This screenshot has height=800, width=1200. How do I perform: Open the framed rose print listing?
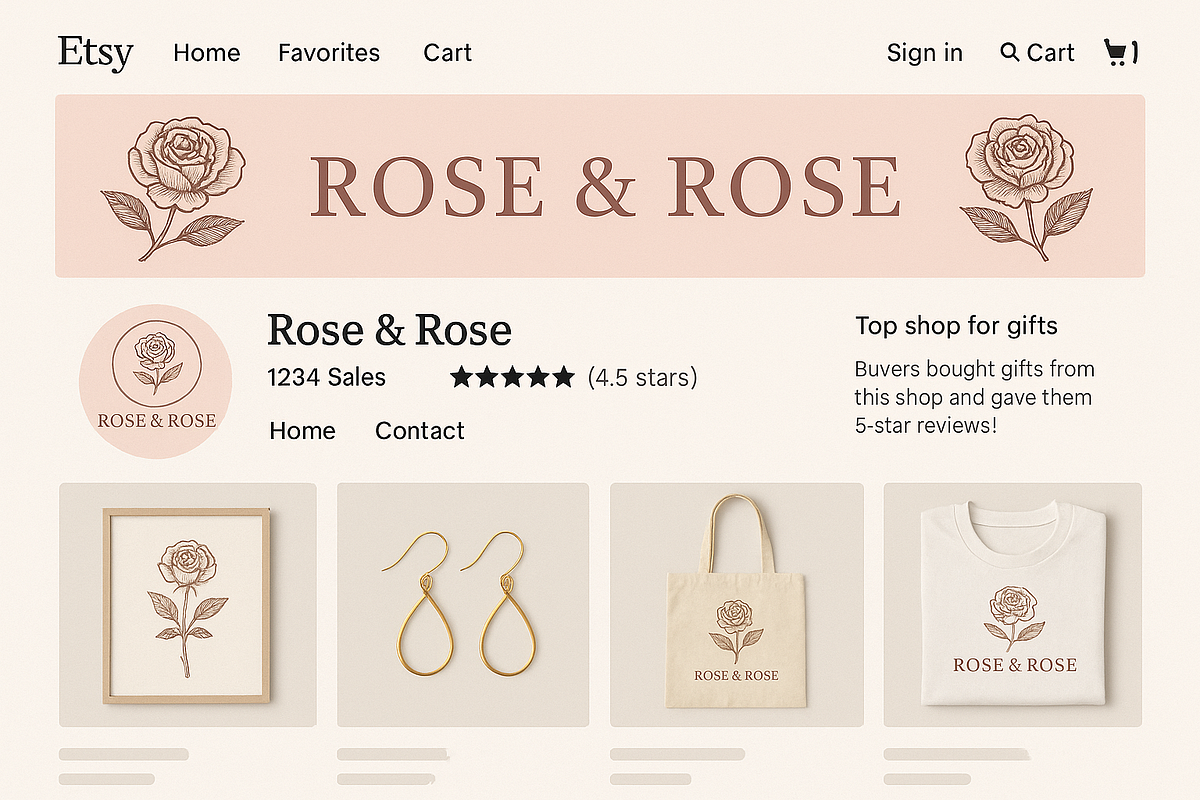point(188,605)
